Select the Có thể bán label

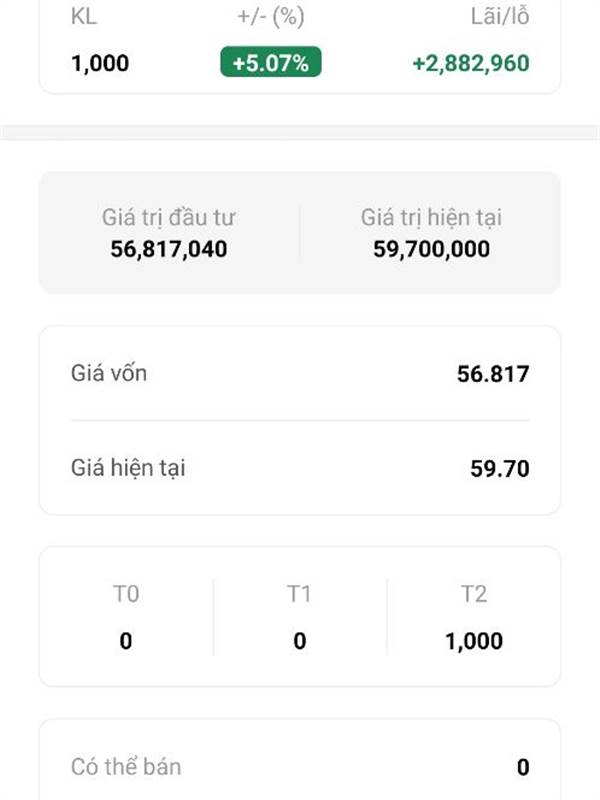(126, 767)
